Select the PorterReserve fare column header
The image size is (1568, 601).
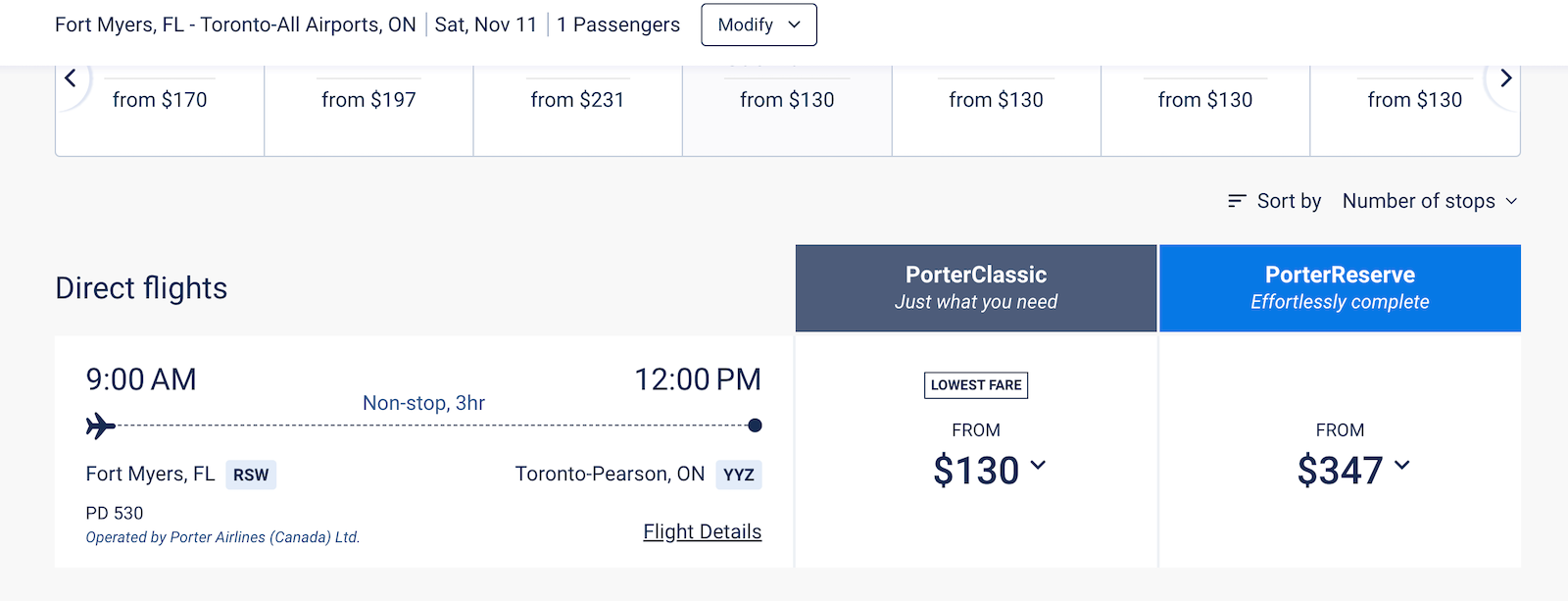tap(1340, 287)
